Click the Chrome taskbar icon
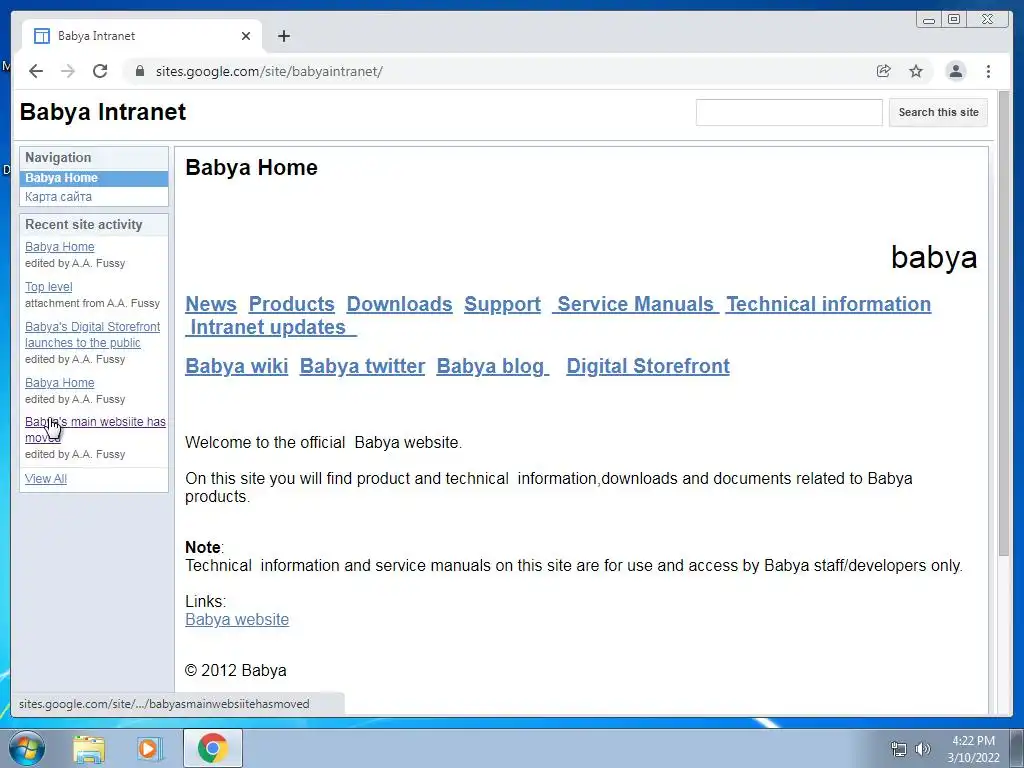This screenshot has height=768, width=1024. pos(213,748)
